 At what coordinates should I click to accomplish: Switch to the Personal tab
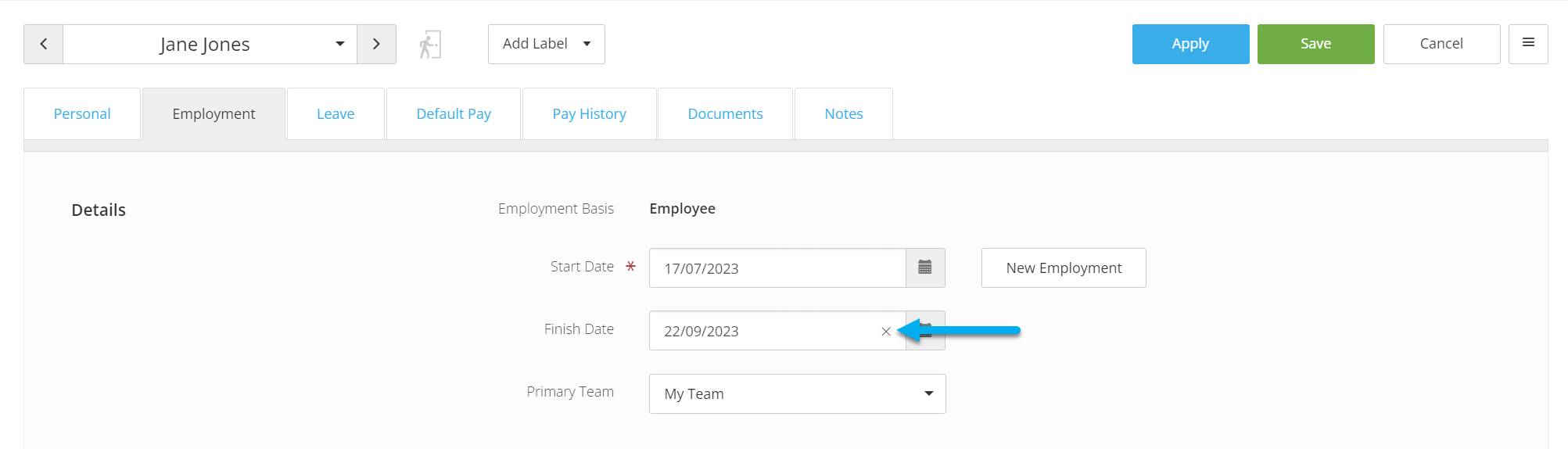tap(82, 114)
